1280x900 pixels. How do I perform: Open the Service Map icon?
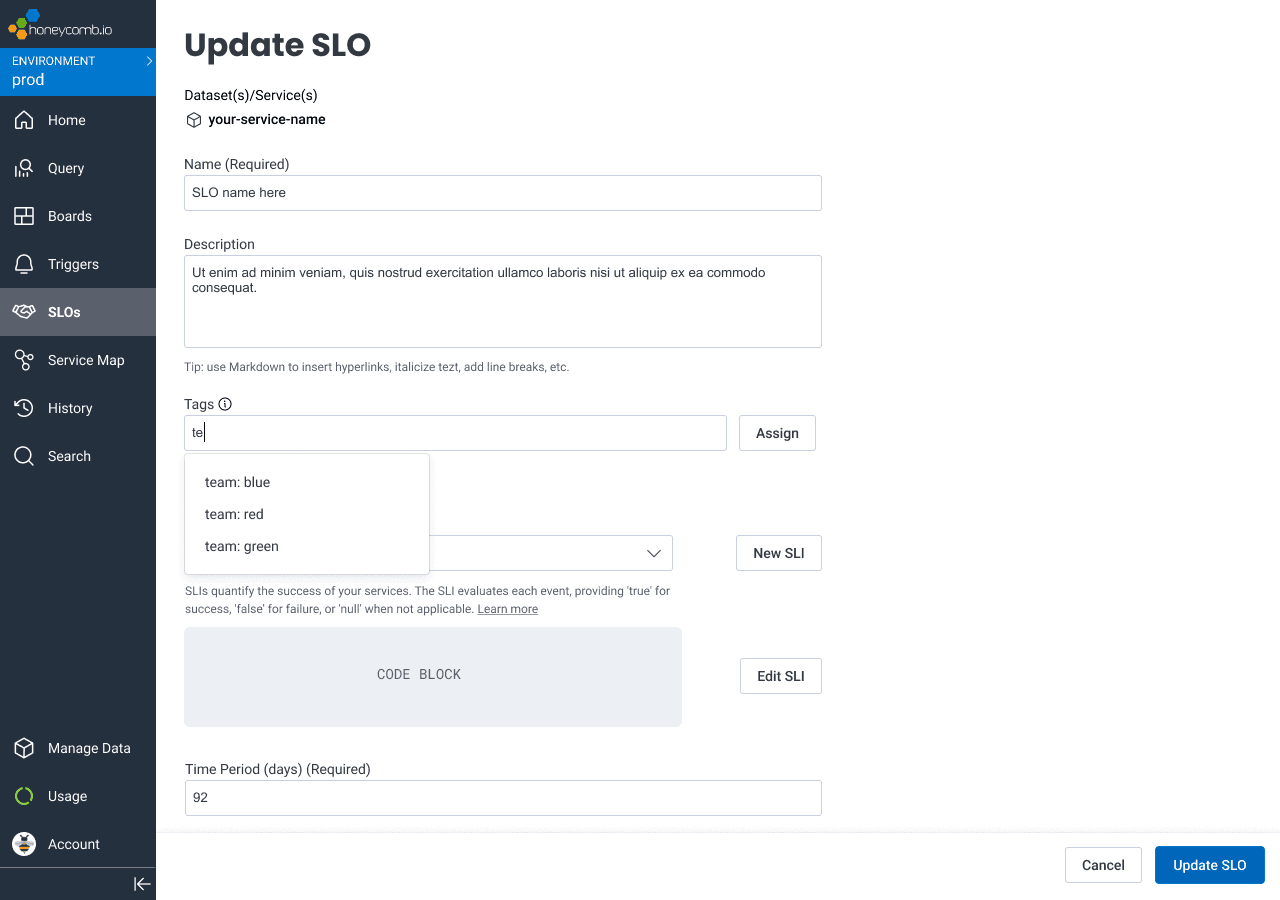(24, 359)
